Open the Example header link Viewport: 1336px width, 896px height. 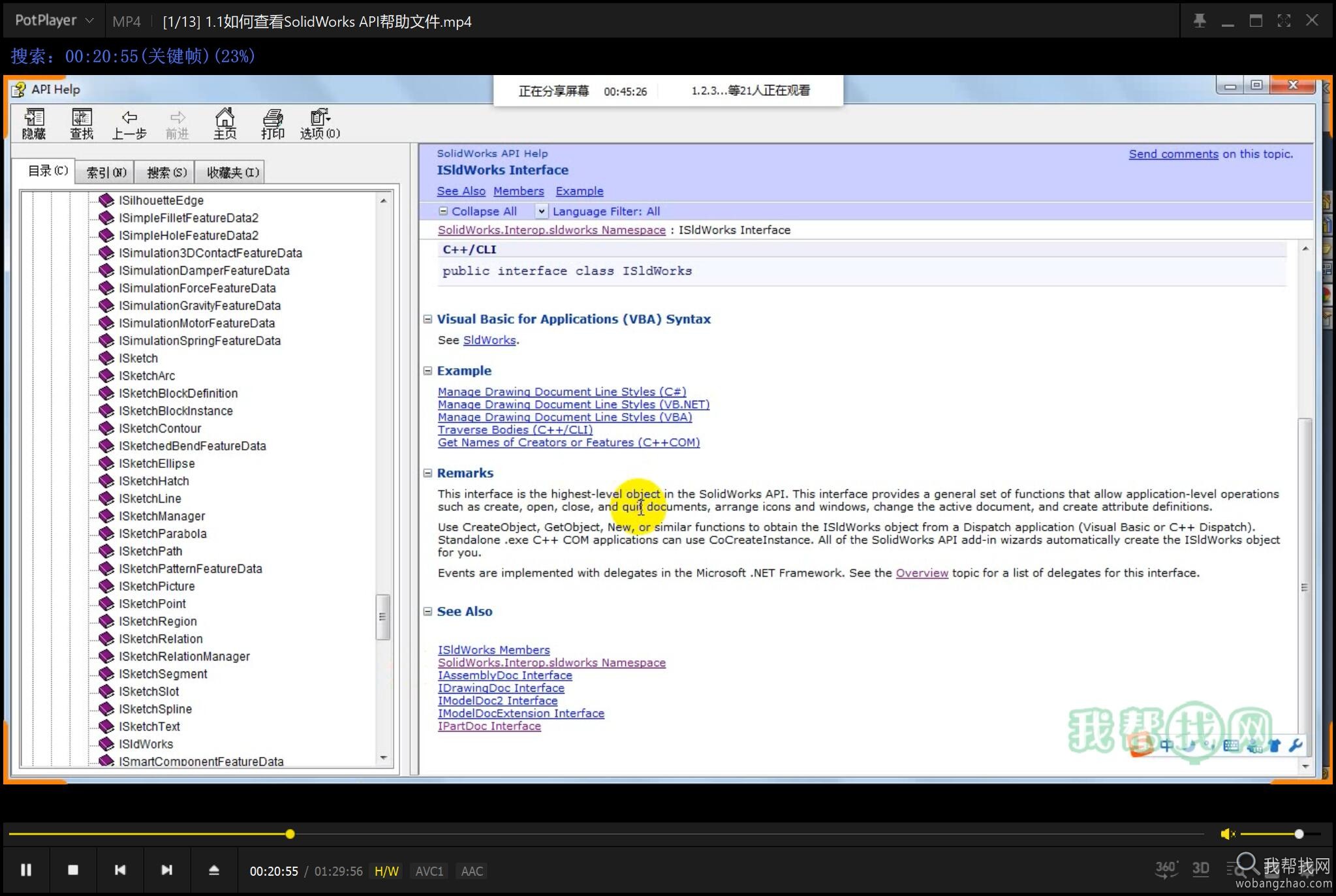[580, 191]
